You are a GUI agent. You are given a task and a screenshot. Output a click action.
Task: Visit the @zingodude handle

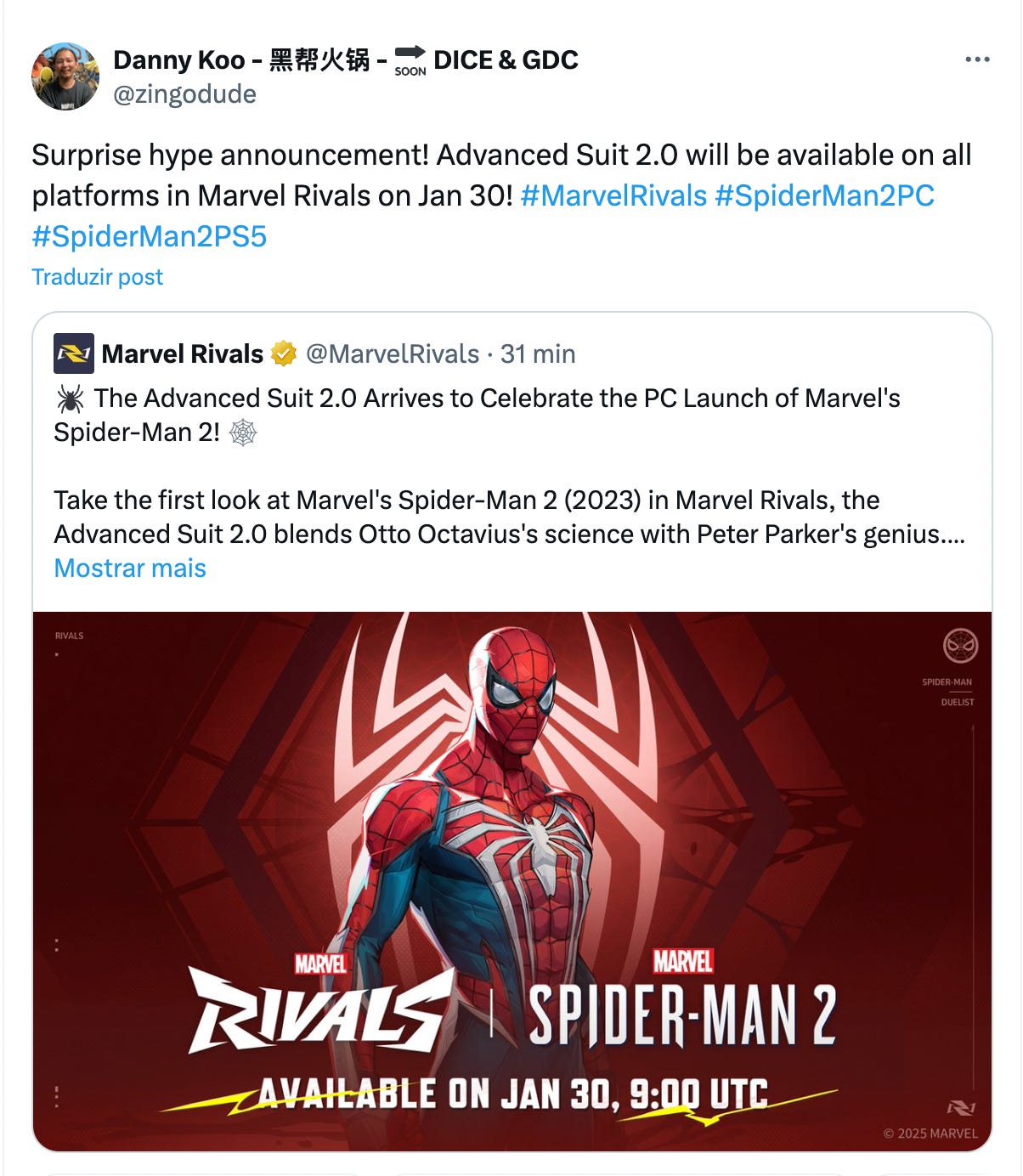(x=184, y=93)
